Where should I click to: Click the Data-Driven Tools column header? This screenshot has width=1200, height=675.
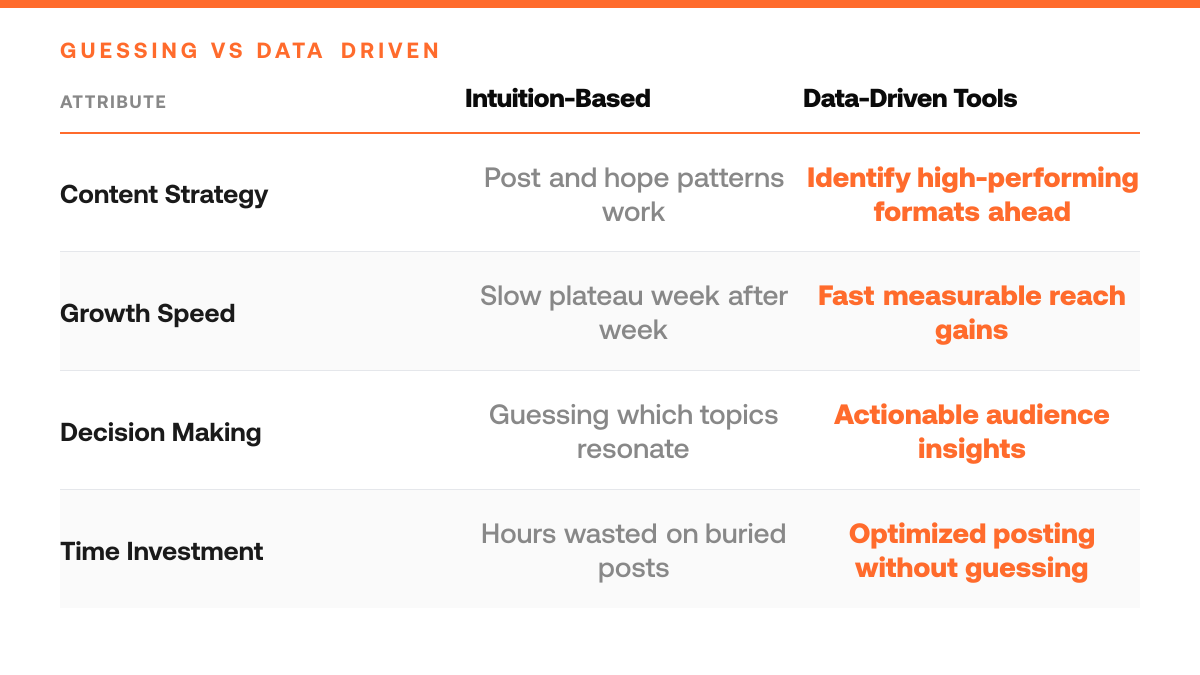pyautogui.click(x=910, y=98)
